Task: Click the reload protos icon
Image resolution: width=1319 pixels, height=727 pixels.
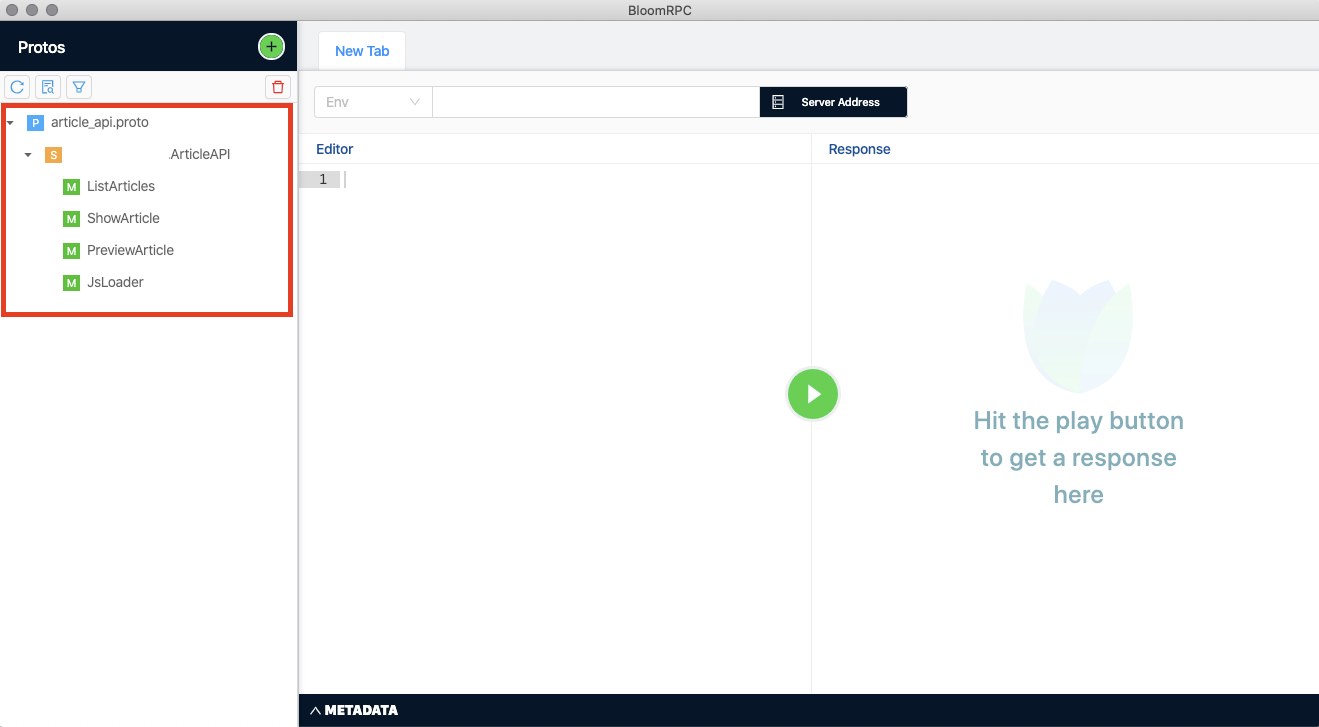Action: (17, 87)
